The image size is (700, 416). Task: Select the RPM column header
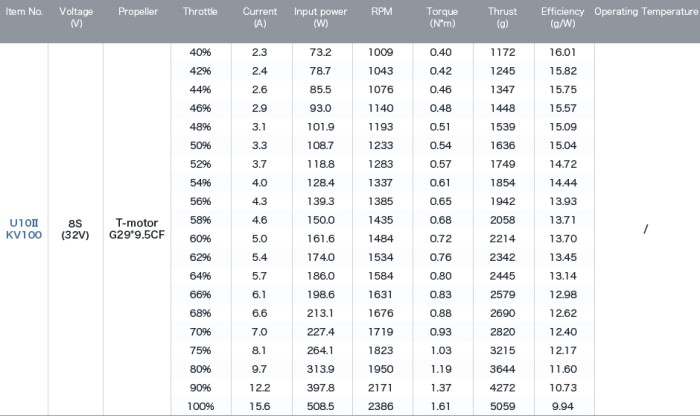[382, 12]
